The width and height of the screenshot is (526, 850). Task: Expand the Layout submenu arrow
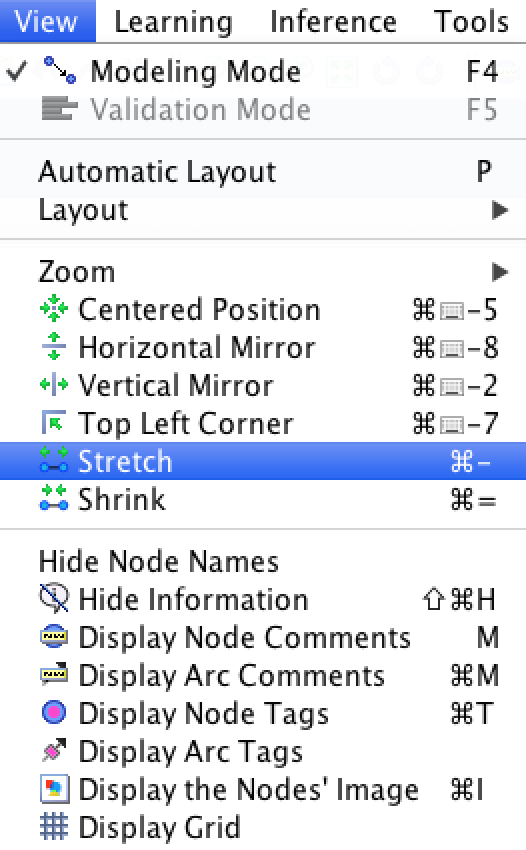pyautogui.click(x=500, y=210)
